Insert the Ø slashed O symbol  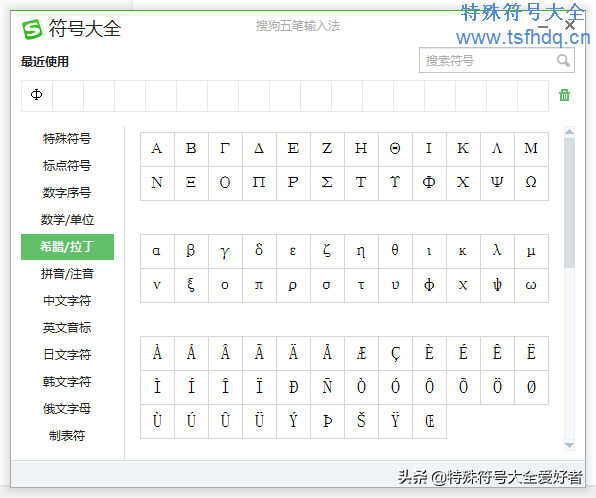(x=531, y=387)
